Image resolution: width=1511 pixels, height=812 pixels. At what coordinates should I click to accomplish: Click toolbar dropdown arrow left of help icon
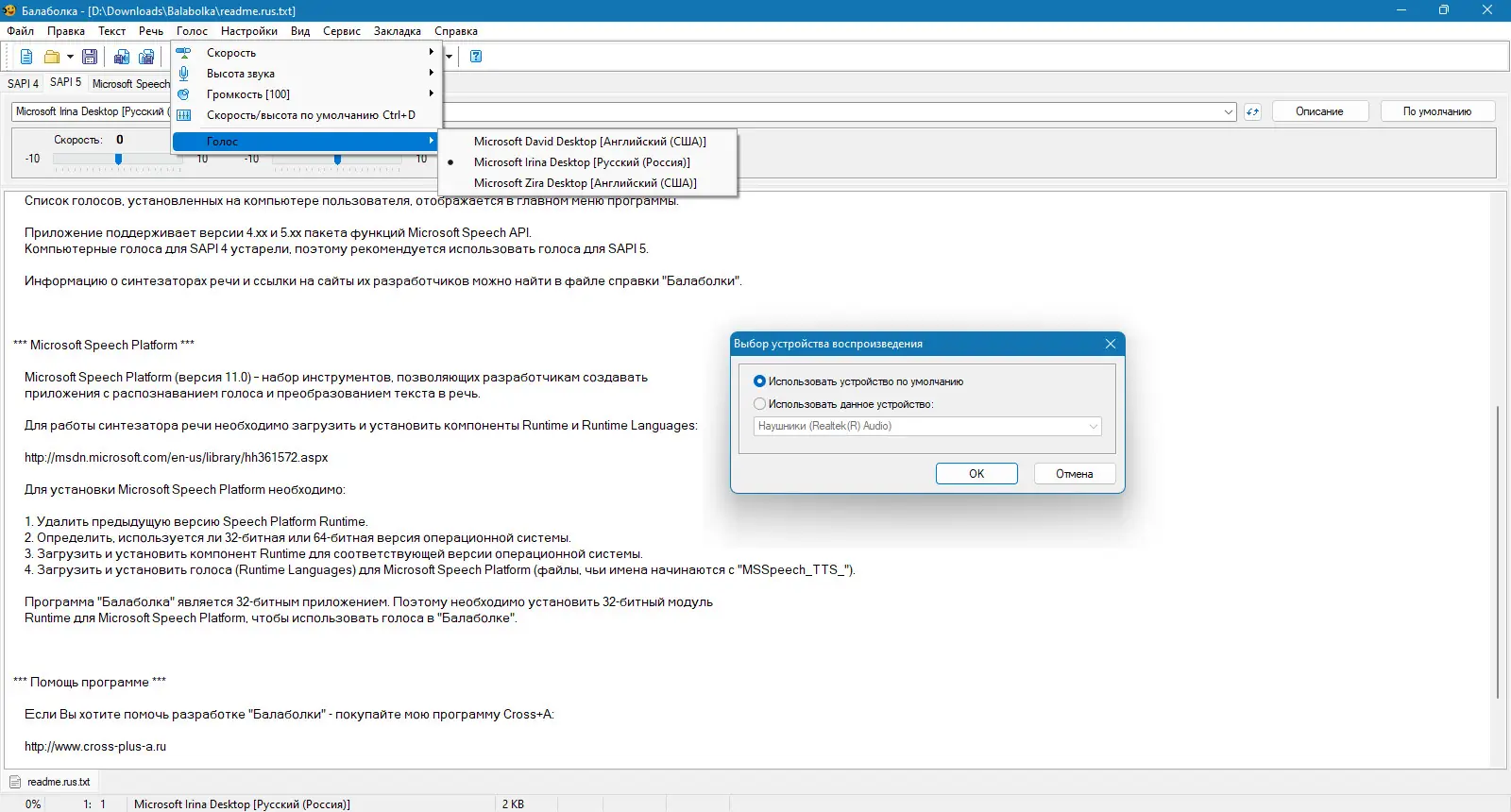pos(450,57)
